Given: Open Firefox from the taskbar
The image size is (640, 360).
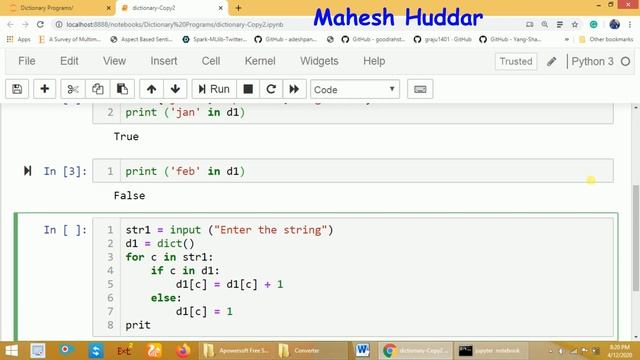Looking at the screenshot, I should [183, 351].
